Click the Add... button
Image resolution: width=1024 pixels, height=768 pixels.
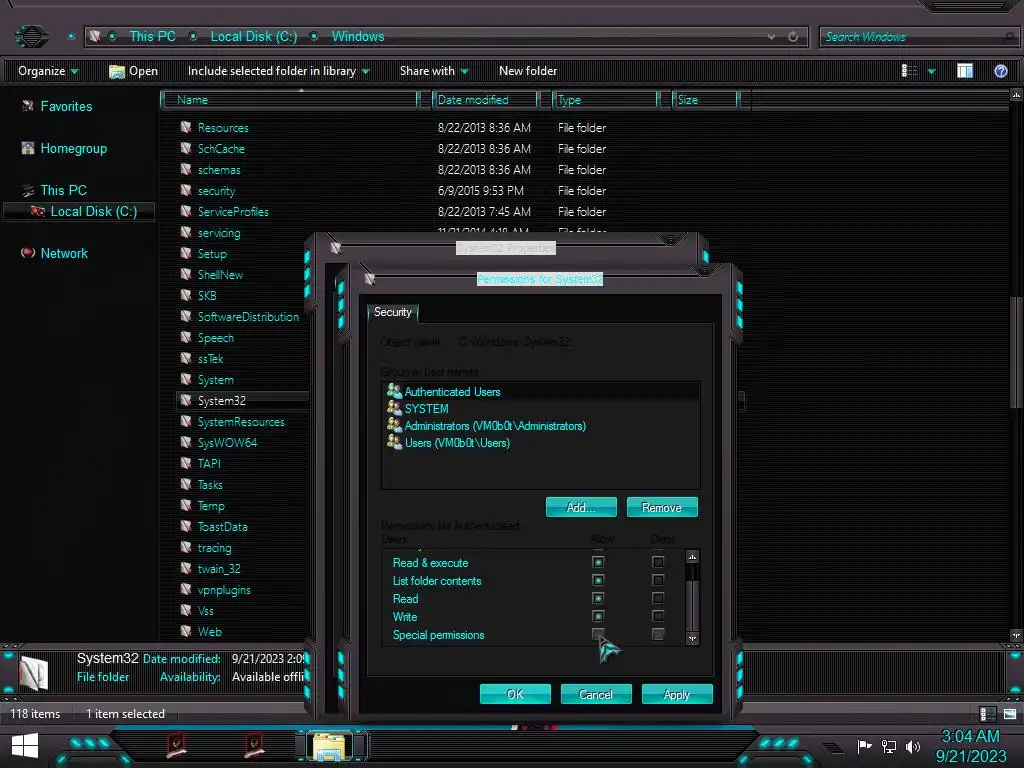point(581,507)
